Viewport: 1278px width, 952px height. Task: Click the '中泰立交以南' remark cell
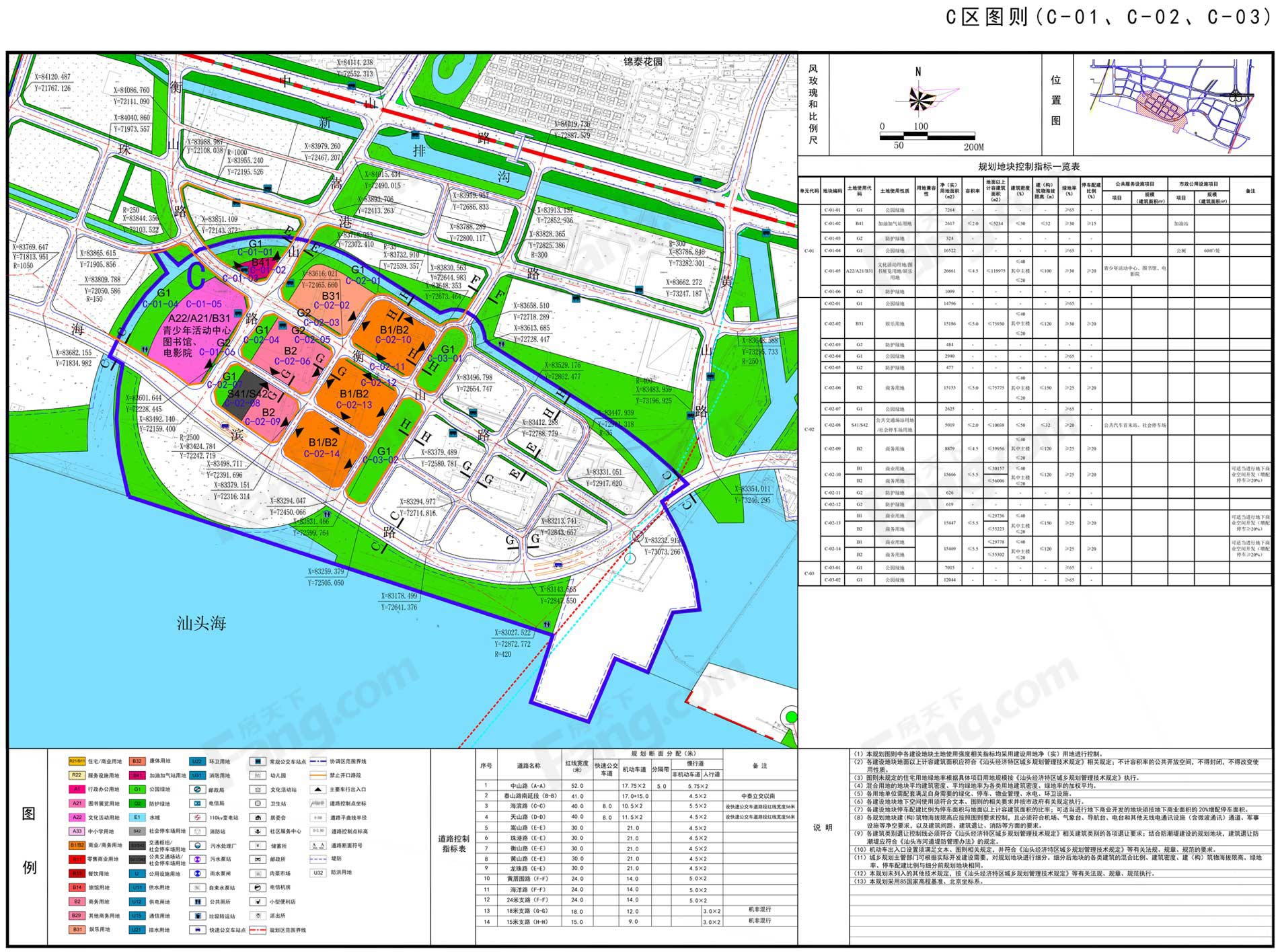coord(759,796)
